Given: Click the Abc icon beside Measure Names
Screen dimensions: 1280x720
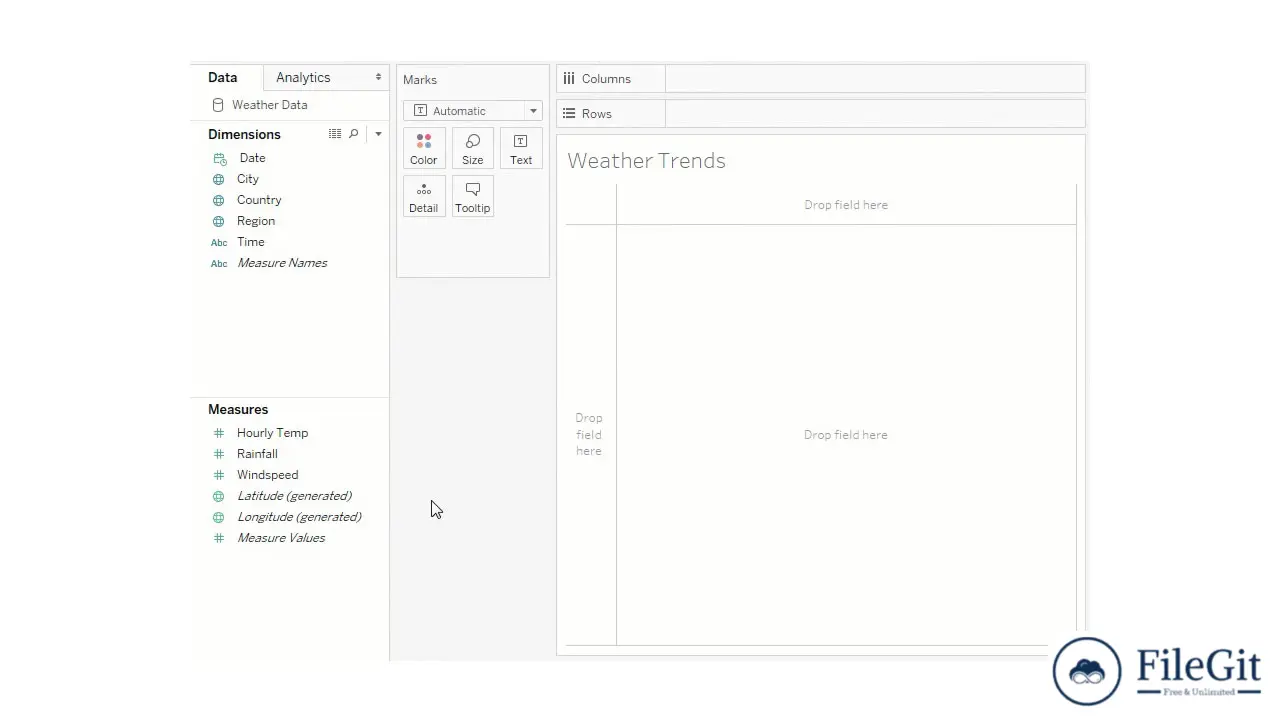Looking at the screenshot, I should (x=219, y=263).
